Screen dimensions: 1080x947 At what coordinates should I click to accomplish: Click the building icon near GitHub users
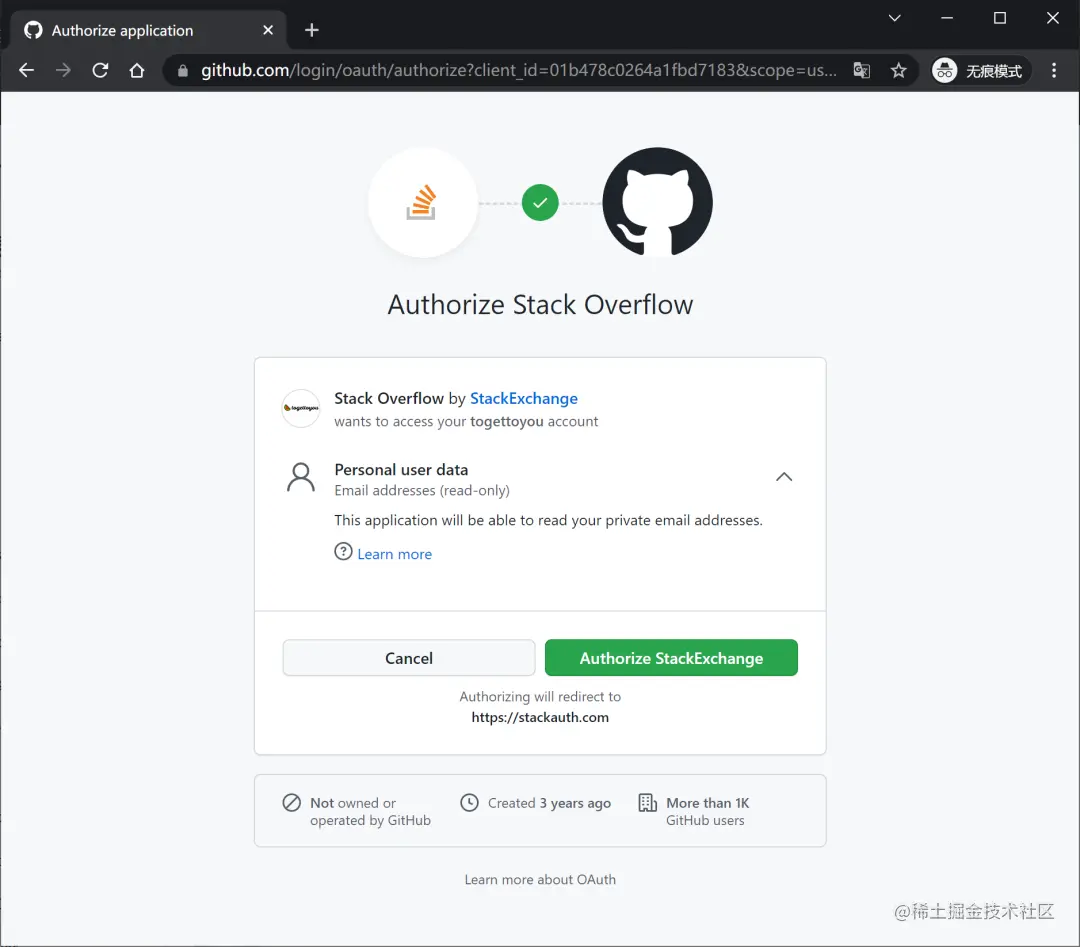coord(647,803)
